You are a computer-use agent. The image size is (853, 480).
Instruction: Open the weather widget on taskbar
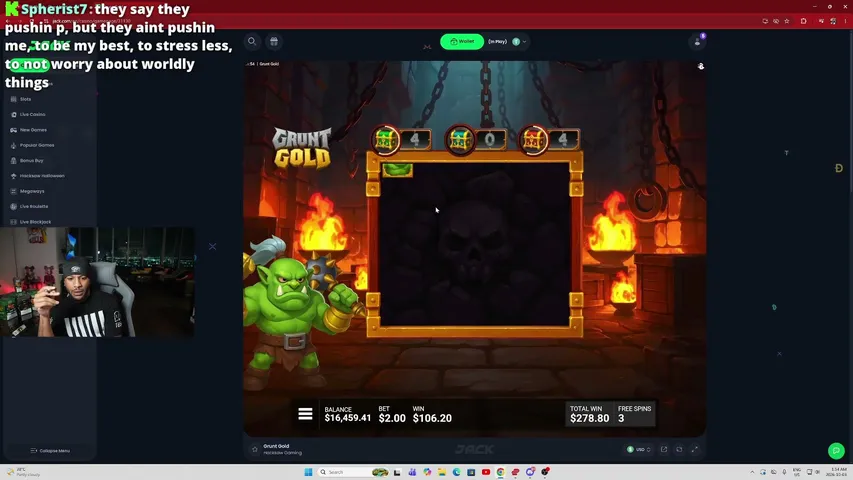click(24, 472)
